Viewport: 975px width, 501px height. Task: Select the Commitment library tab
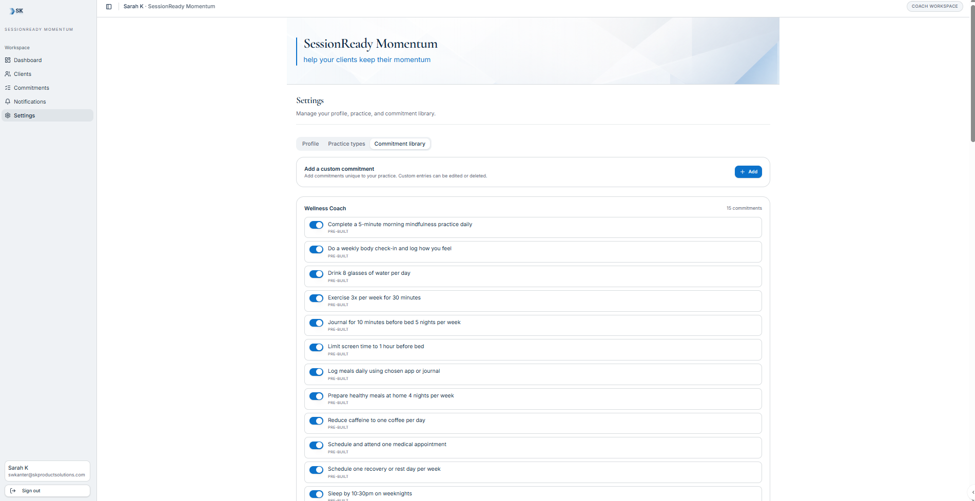coord(400,144)
